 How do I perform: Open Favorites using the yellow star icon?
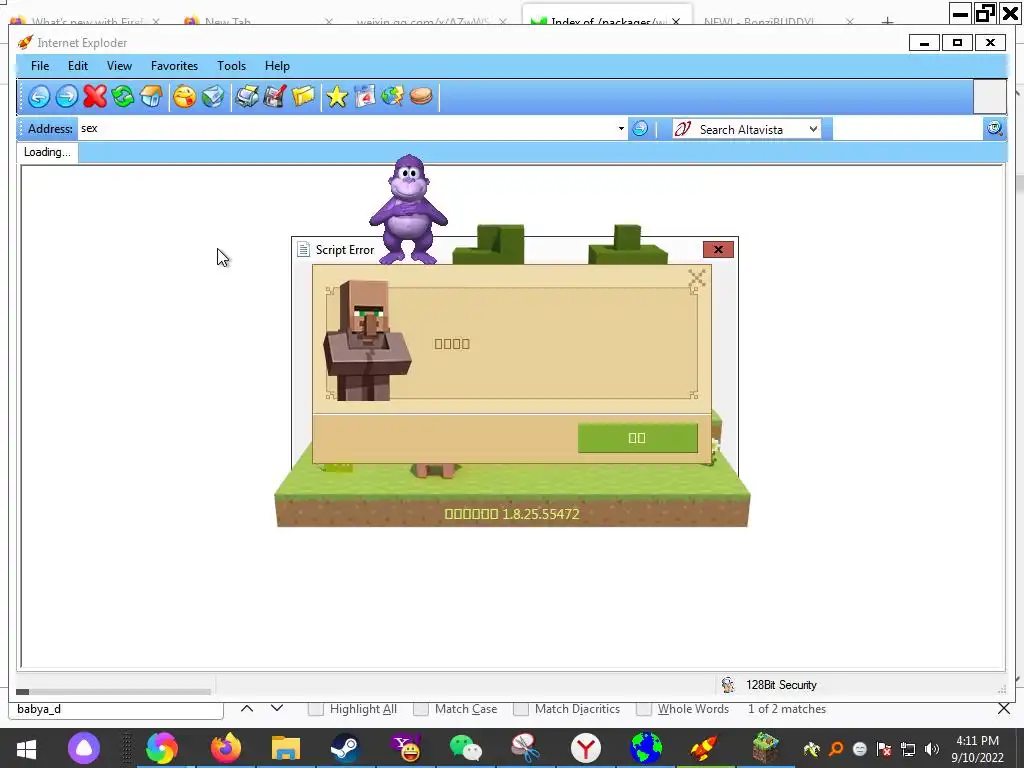pyautogui.click(x=337, y=97)
